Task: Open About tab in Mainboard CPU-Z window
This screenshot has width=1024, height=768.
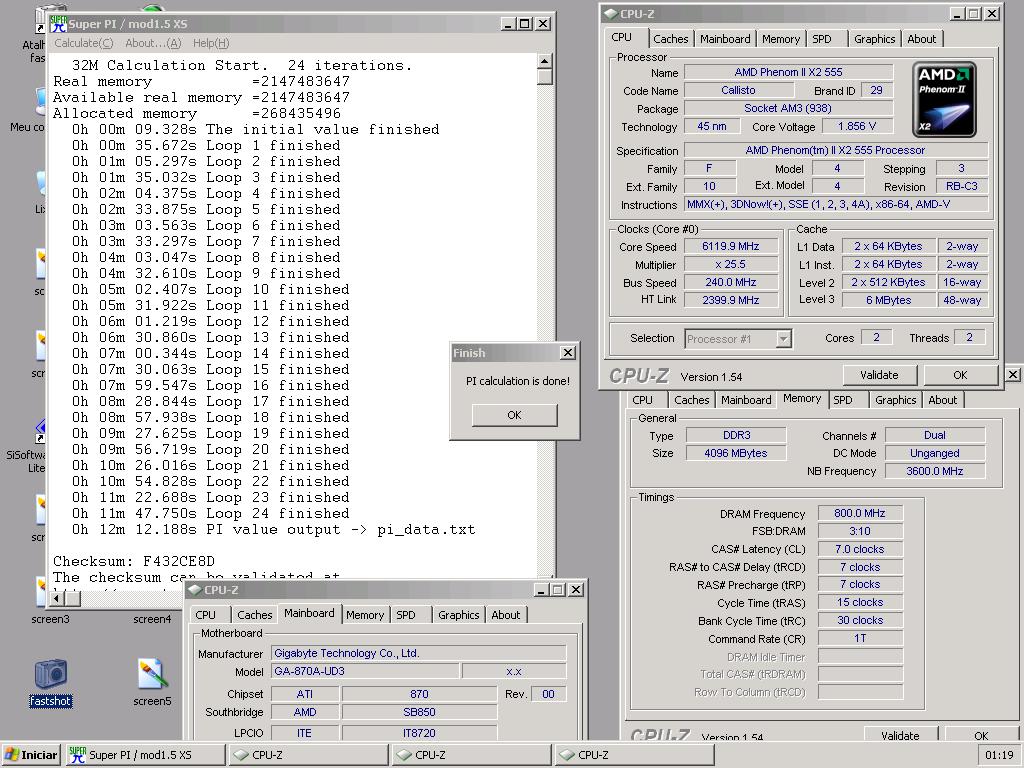Action: click(505, 615)
